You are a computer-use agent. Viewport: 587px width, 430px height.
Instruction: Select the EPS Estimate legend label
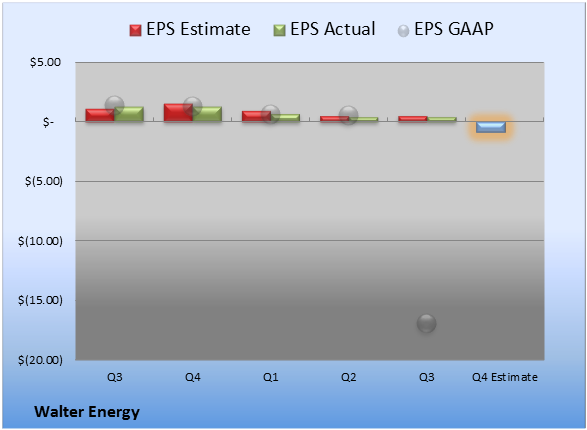coord(198,29)
